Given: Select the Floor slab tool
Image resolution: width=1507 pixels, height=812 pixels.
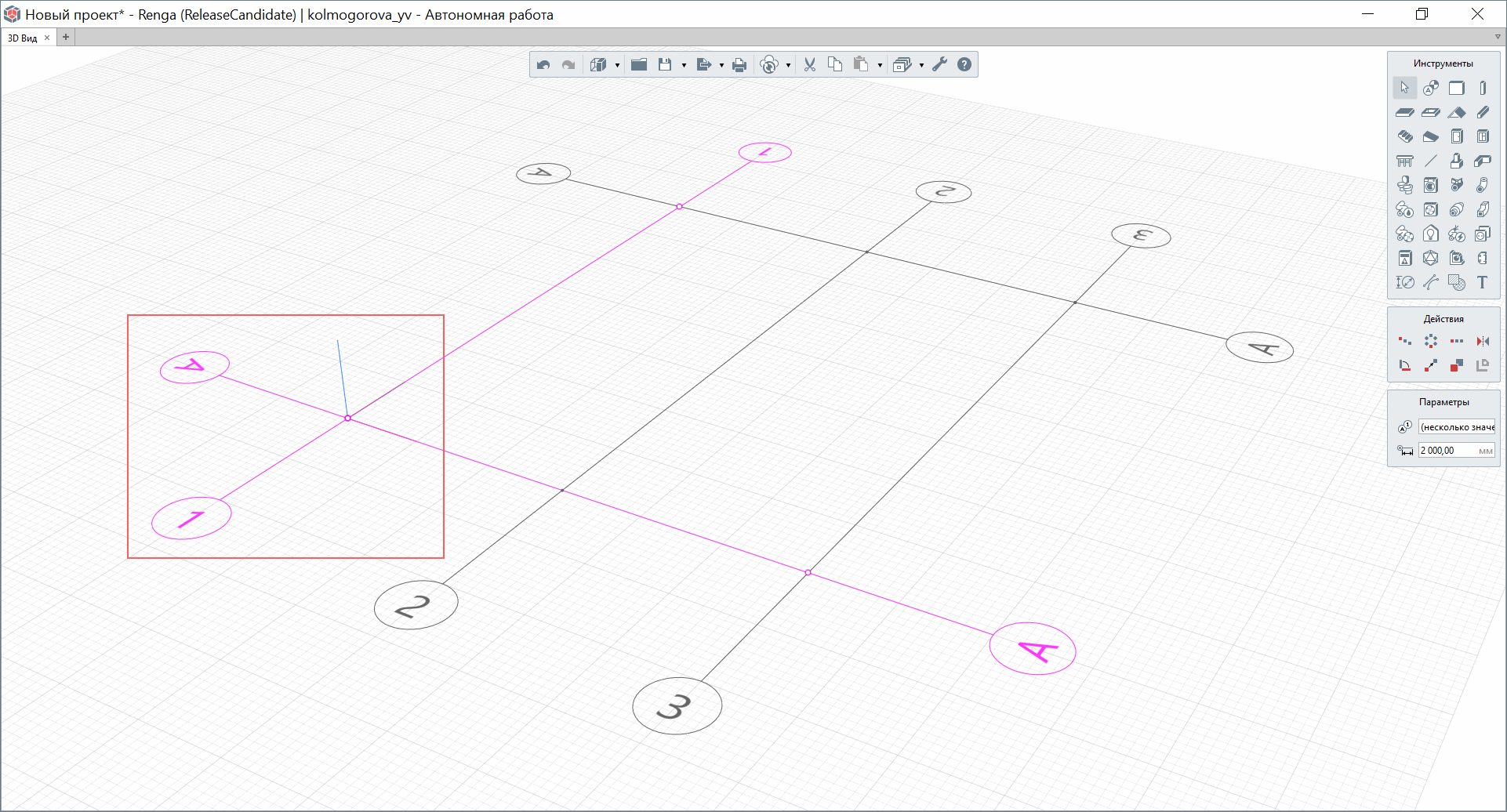Looking at the screenshot, I should pyautogui.click(x=1405, y=113).
